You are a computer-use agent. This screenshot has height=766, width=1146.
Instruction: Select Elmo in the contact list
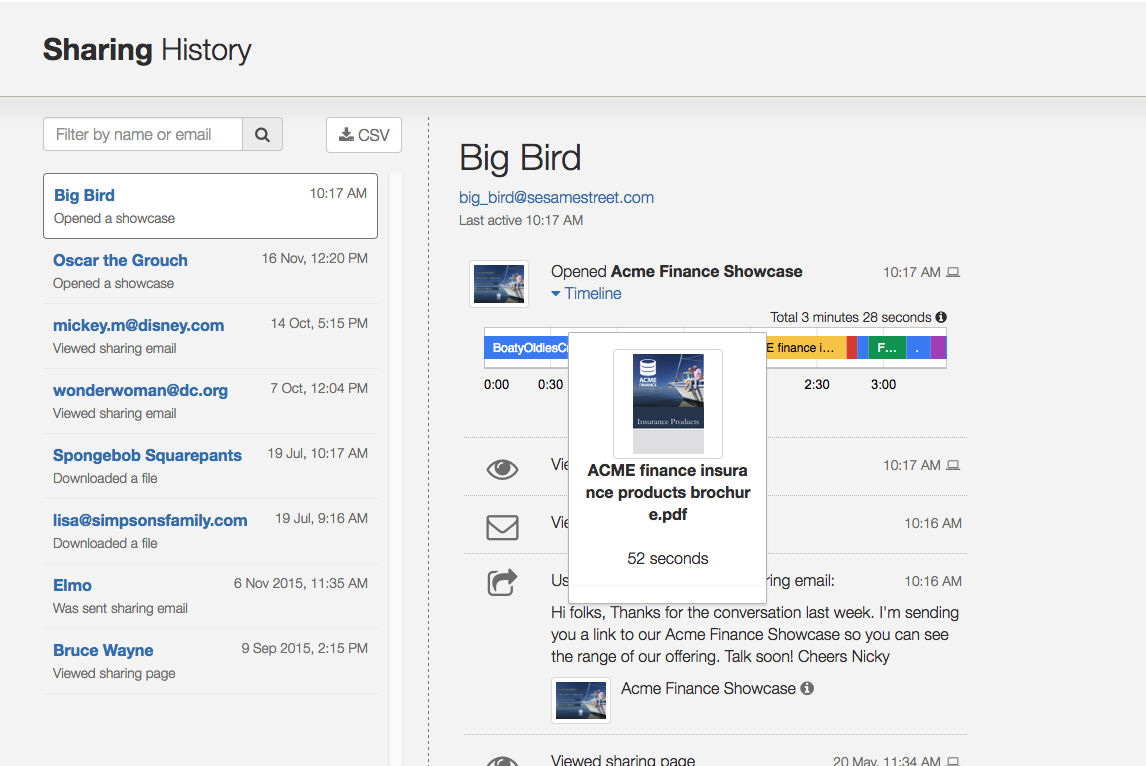click(210, 596)
